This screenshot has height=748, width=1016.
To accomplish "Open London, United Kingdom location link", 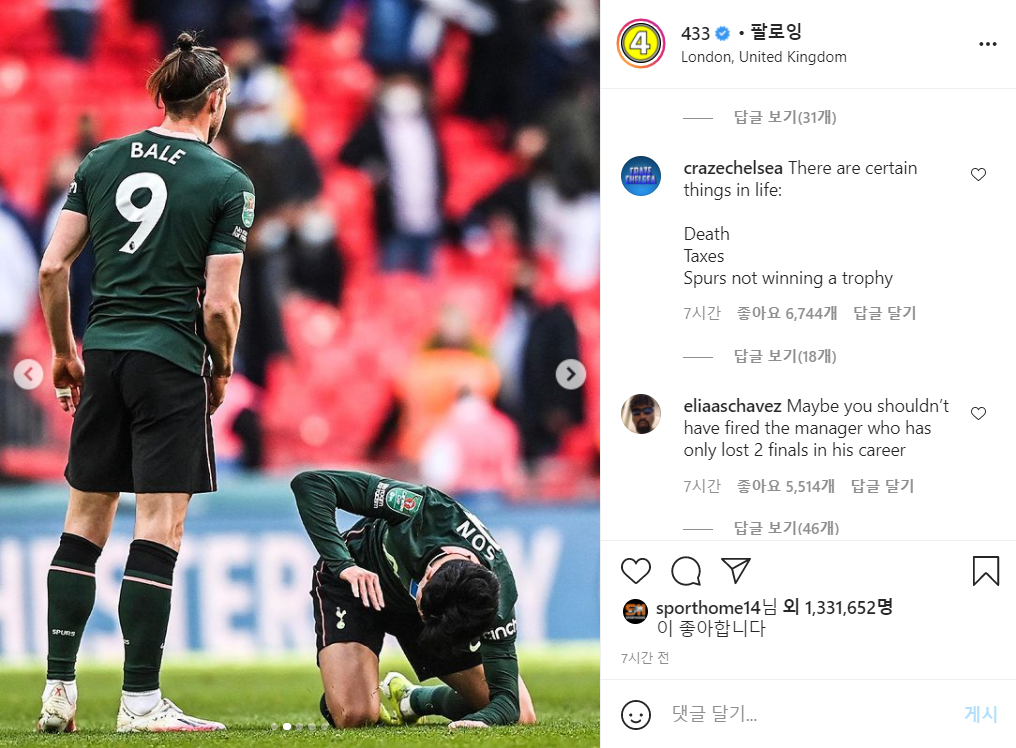I will point(763,57).
